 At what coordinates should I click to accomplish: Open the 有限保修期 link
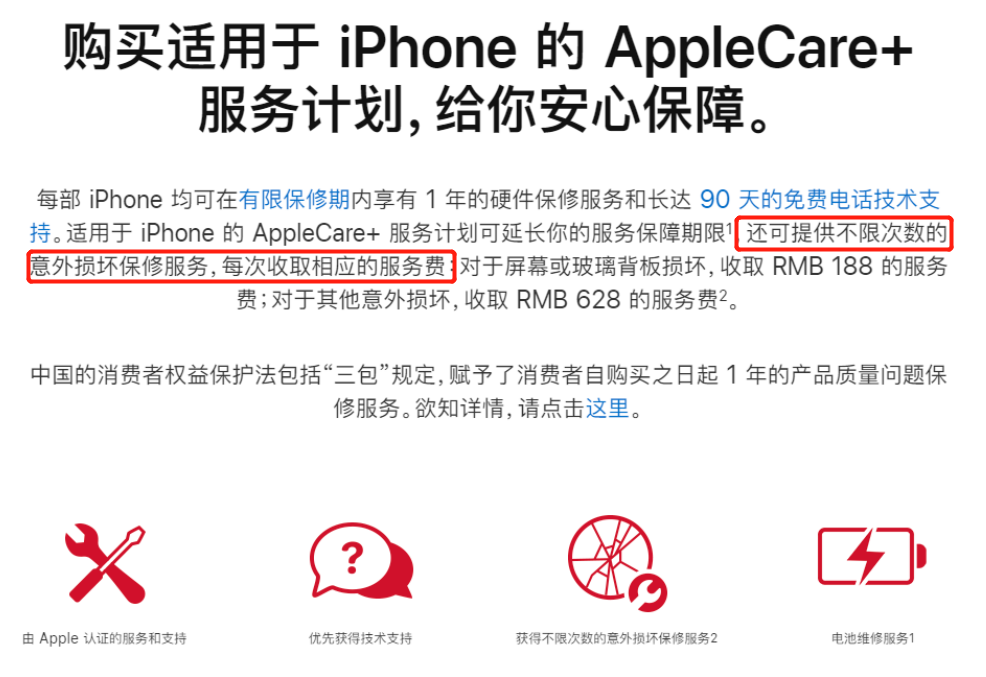point(294,200)
